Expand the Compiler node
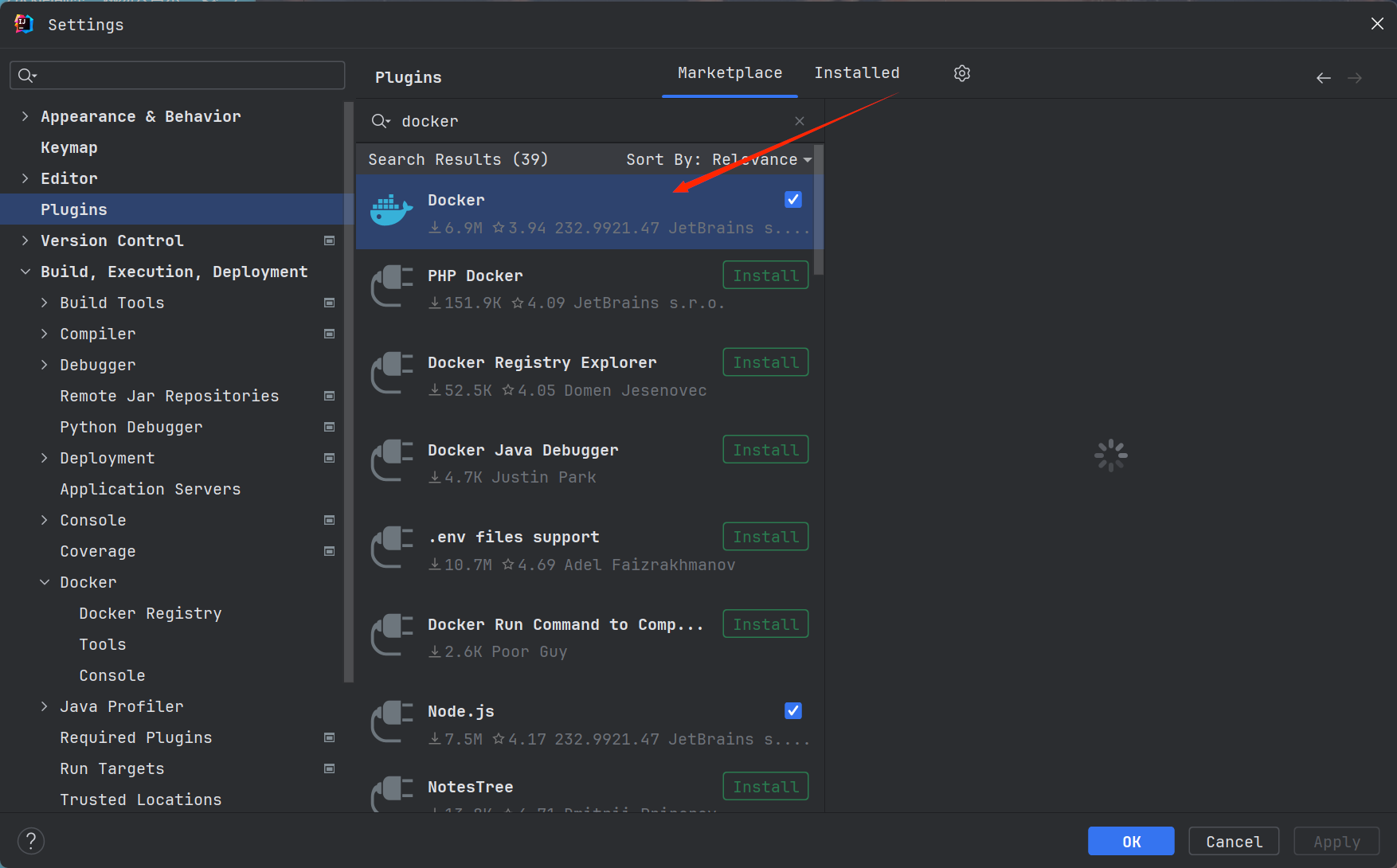 tap(44, 334)
